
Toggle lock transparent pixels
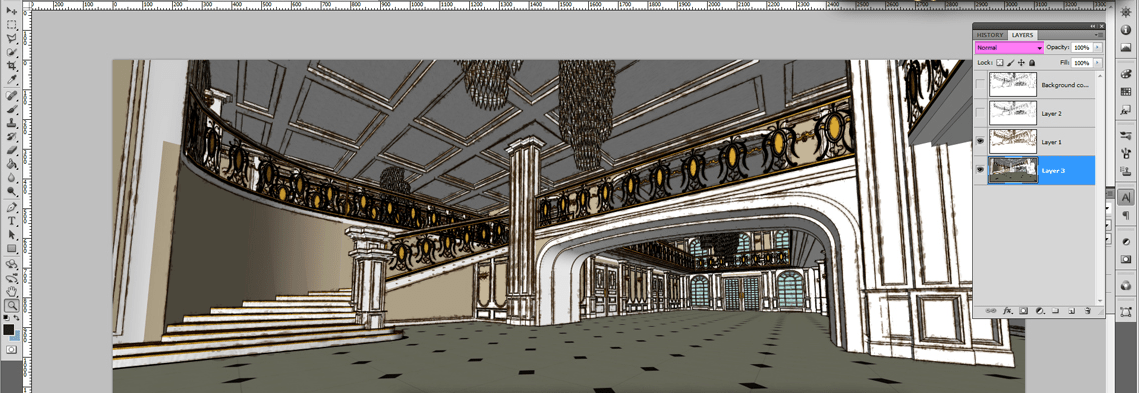click(1000, 63)
